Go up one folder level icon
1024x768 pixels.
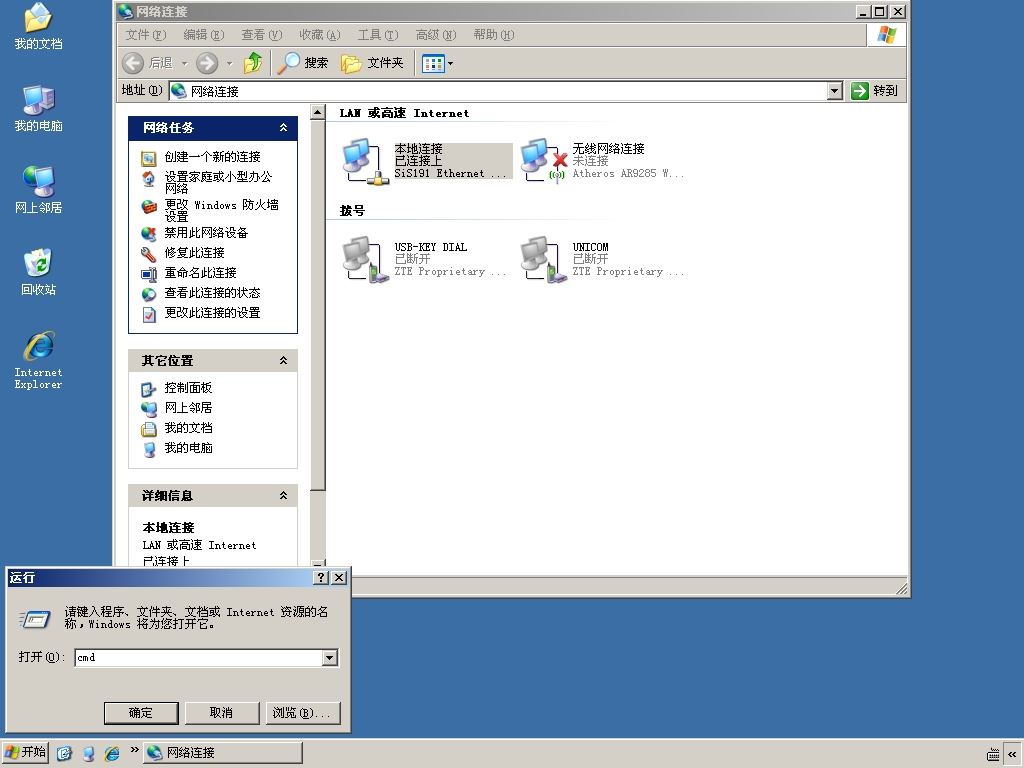pyautogui.click(x=253, y=63)
